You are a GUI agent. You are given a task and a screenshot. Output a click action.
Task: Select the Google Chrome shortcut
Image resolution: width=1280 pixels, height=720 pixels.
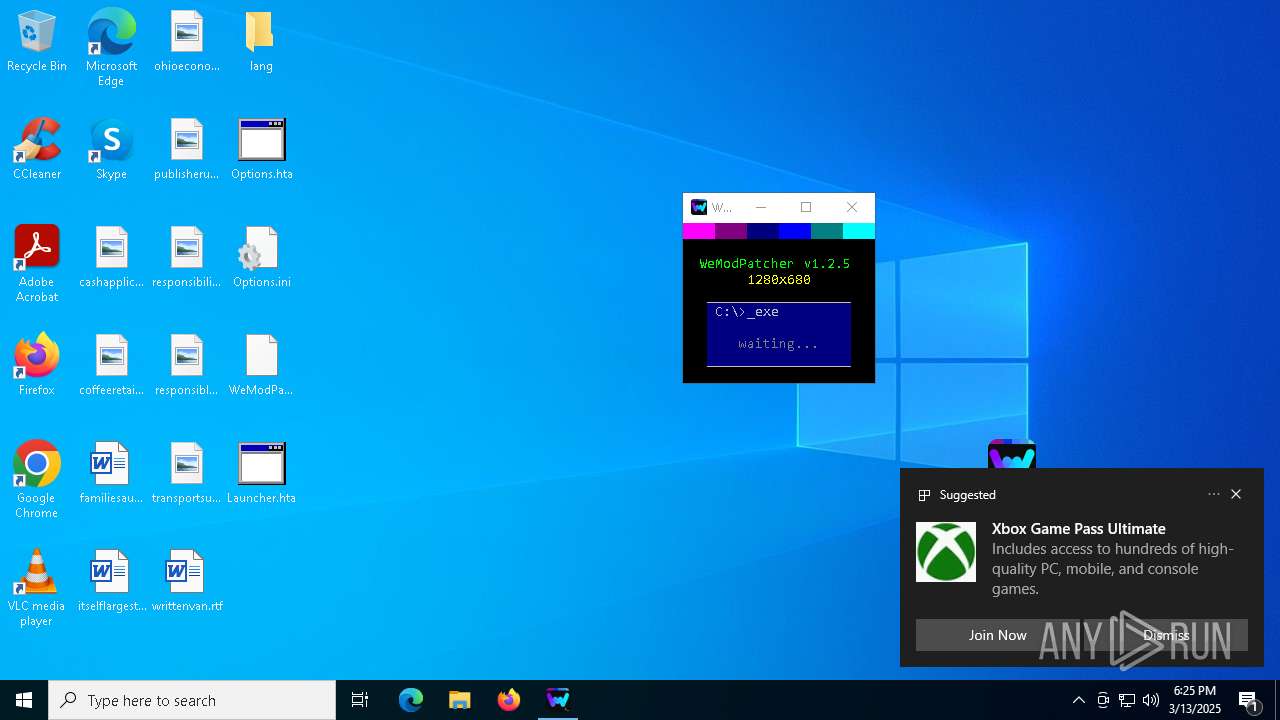tap(37, 480)
